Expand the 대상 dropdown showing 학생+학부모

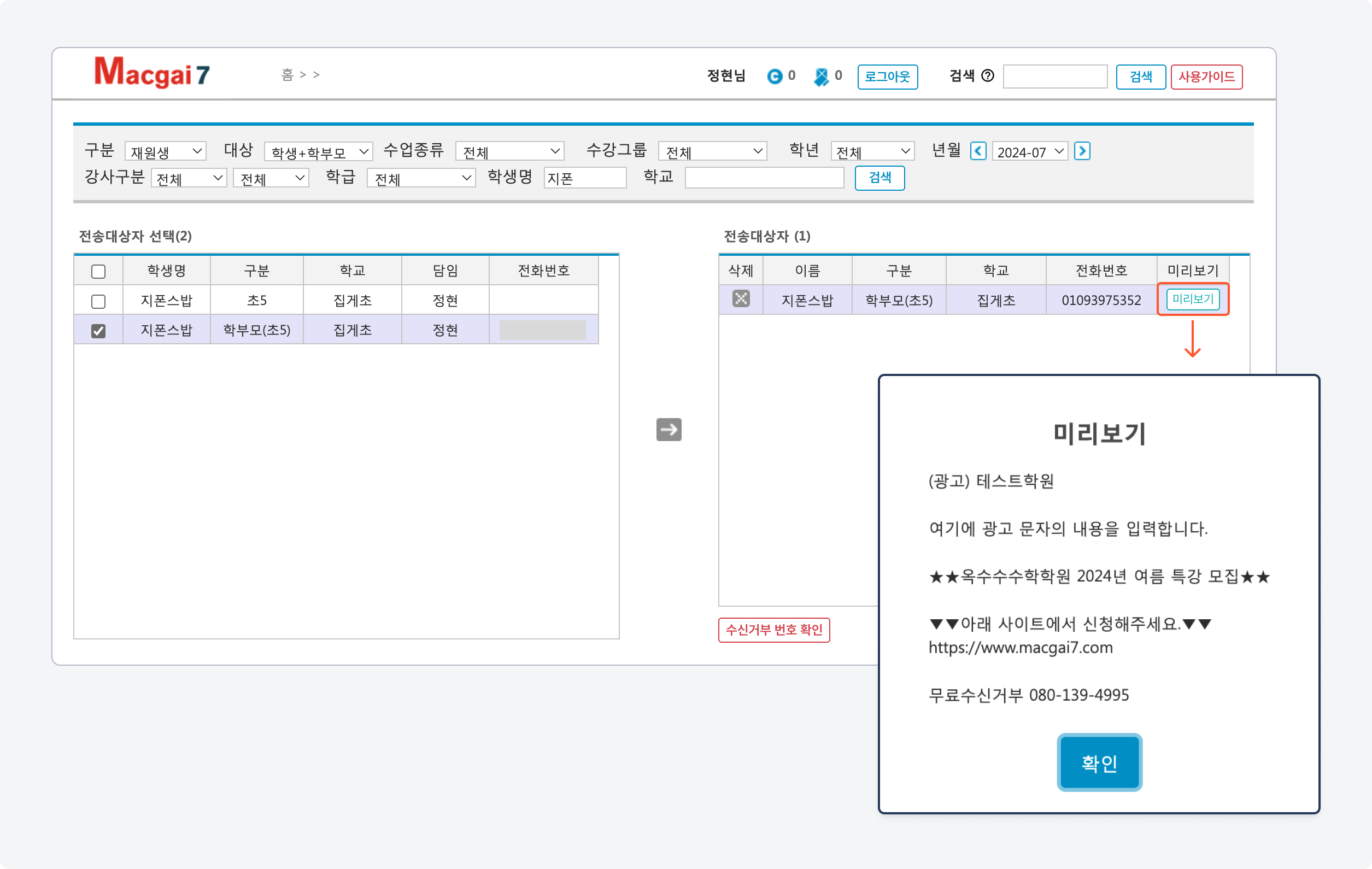[x=319, y=151]
